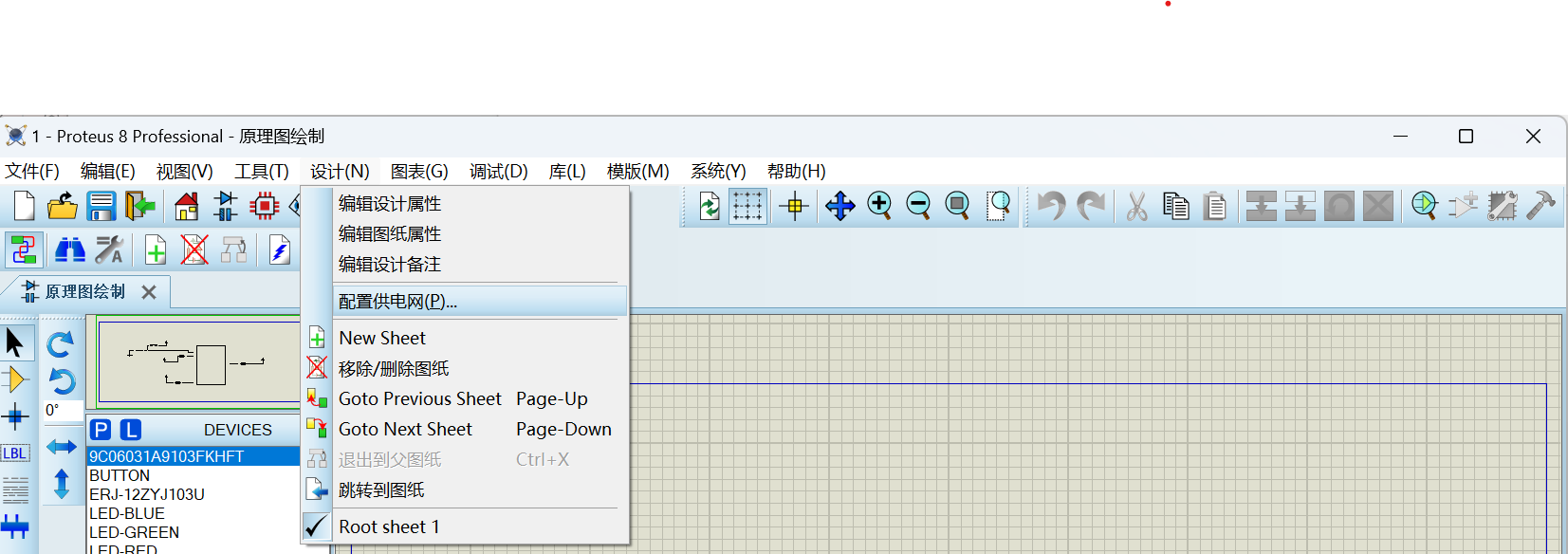
Task: Click the binoculars Search and Tag icon
Action: tap(70, 250)
